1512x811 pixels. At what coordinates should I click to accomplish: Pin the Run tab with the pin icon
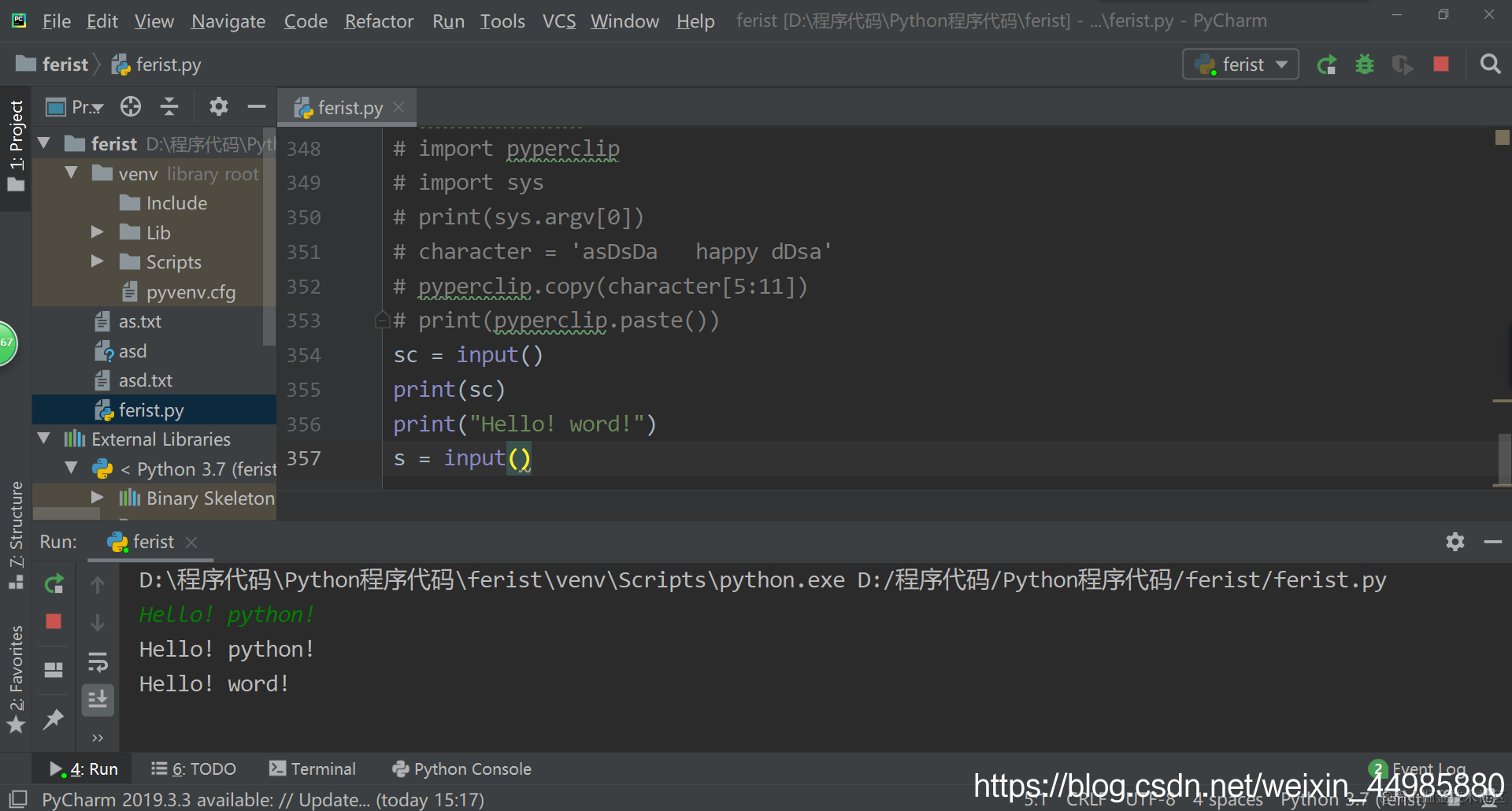click(54, 718)
